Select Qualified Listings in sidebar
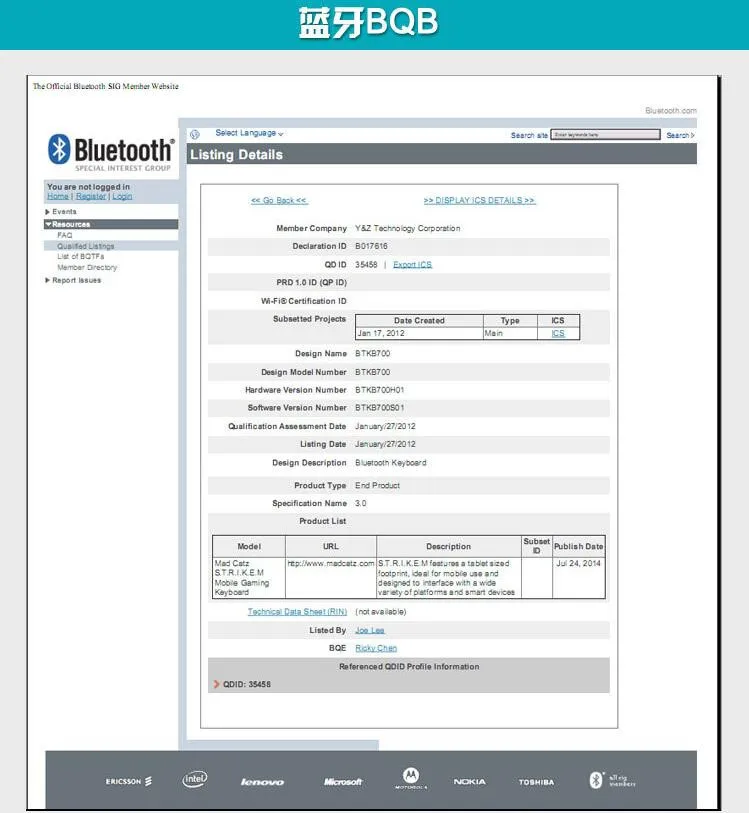 [86, 246]
